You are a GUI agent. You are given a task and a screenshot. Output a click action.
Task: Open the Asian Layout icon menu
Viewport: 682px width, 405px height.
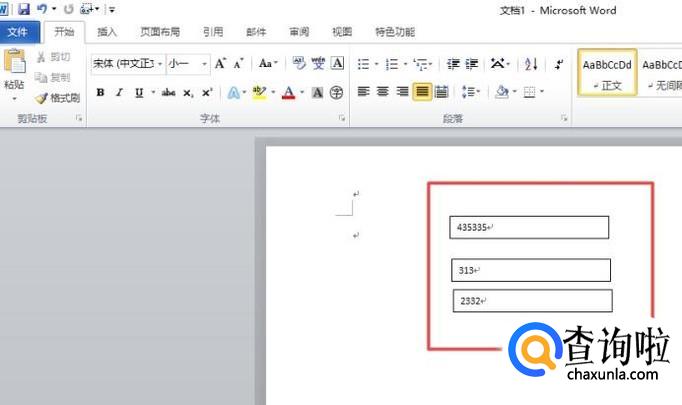(x=498, y=64)
